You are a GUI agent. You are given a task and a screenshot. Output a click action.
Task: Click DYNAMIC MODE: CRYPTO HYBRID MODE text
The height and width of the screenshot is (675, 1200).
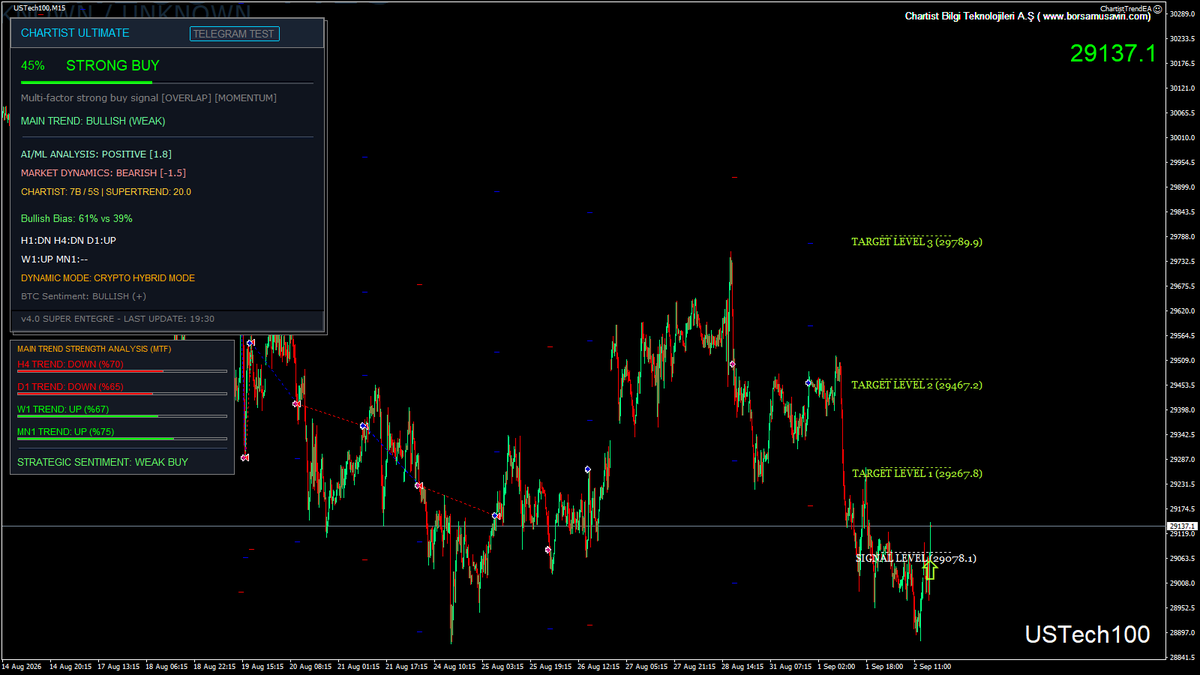point(108,278)
